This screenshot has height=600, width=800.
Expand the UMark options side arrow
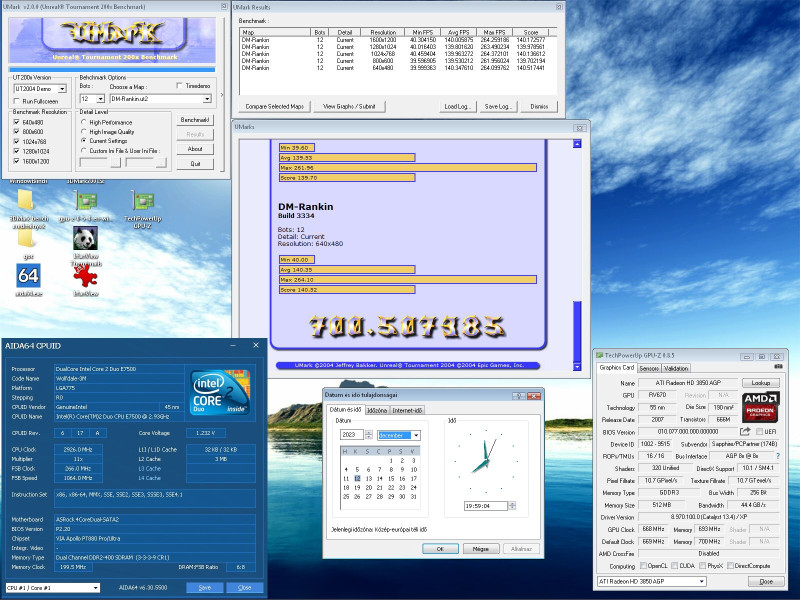pyautogui.click(x=221, y=95)
